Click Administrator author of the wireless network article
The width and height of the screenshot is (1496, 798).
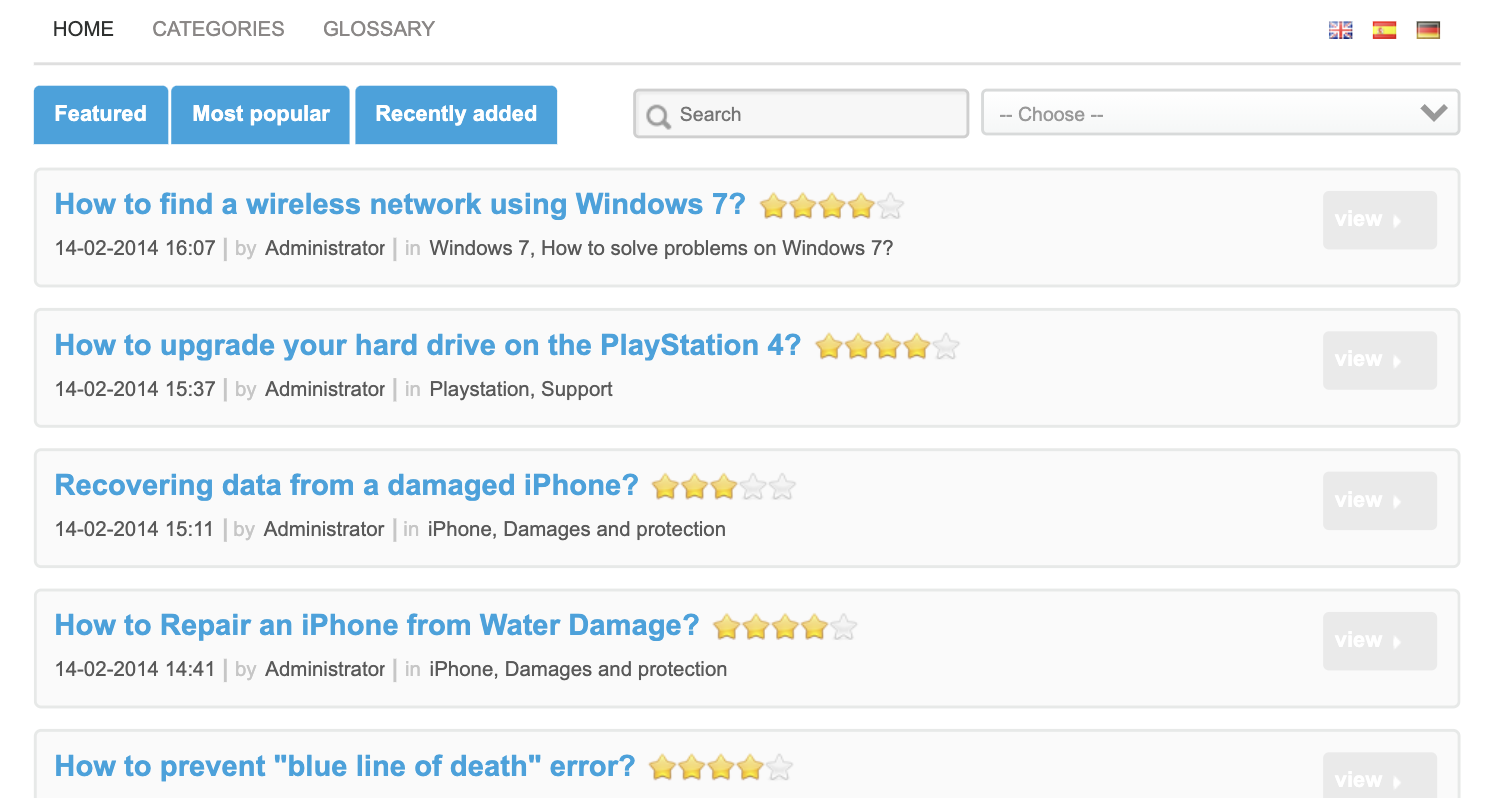(325, 248)
